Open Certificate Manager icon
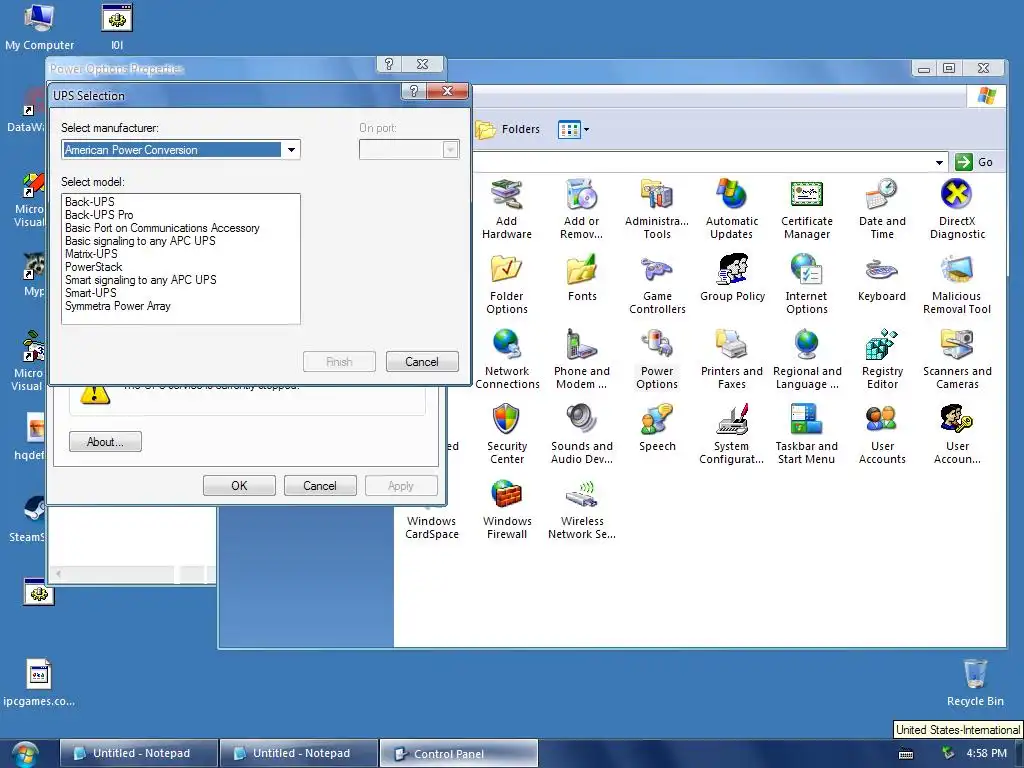 pos(807,209)
